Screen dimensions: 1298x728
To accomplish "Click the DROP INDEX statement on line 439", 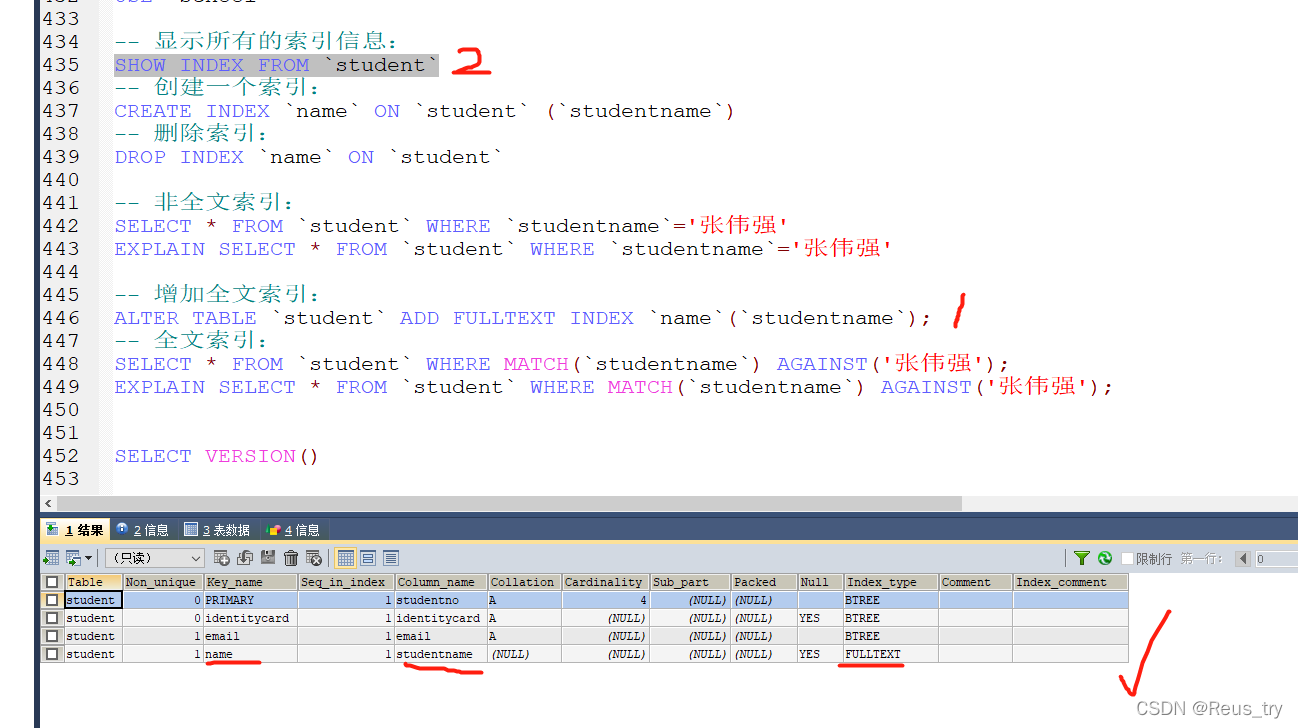I will (308, 157).
